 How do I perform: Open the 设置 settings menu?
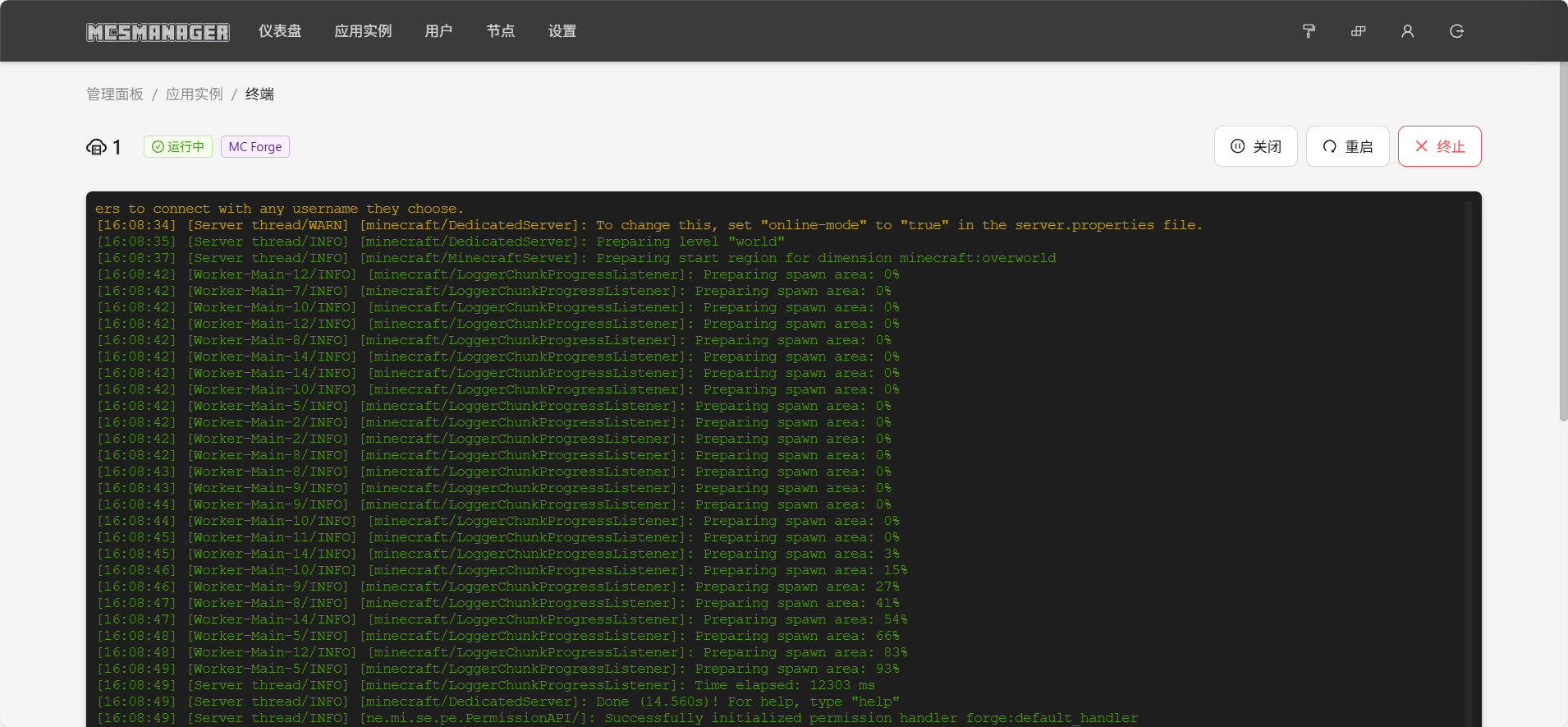(562, 31)
